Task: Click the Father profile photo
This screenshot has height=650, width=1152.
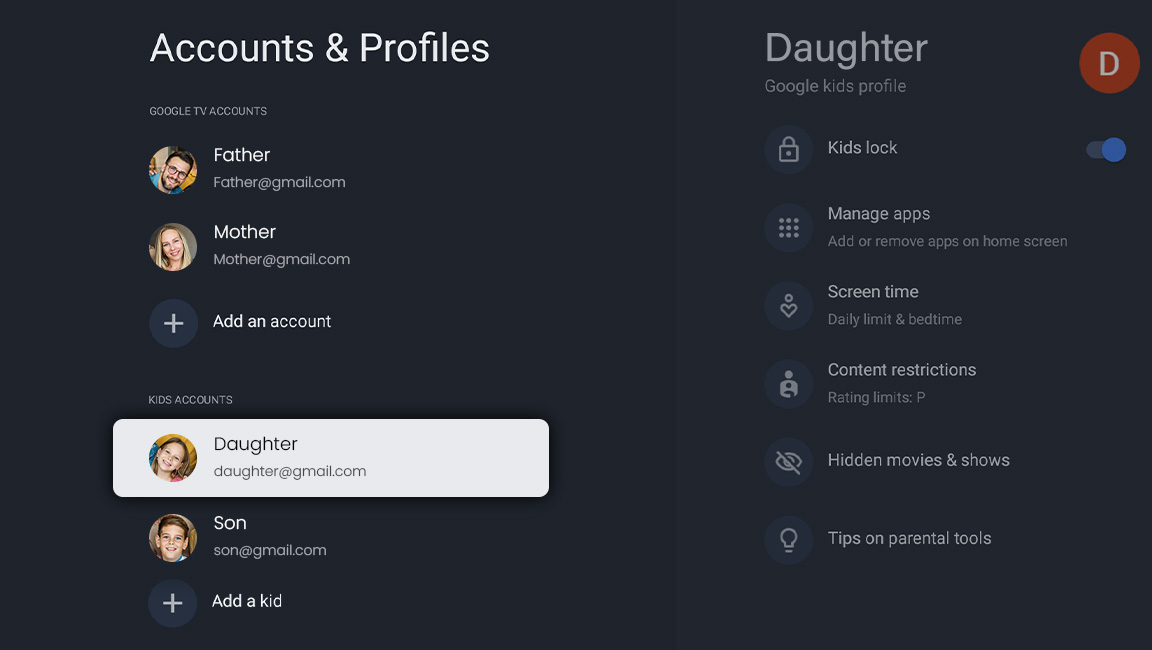Action: (173, 169)
